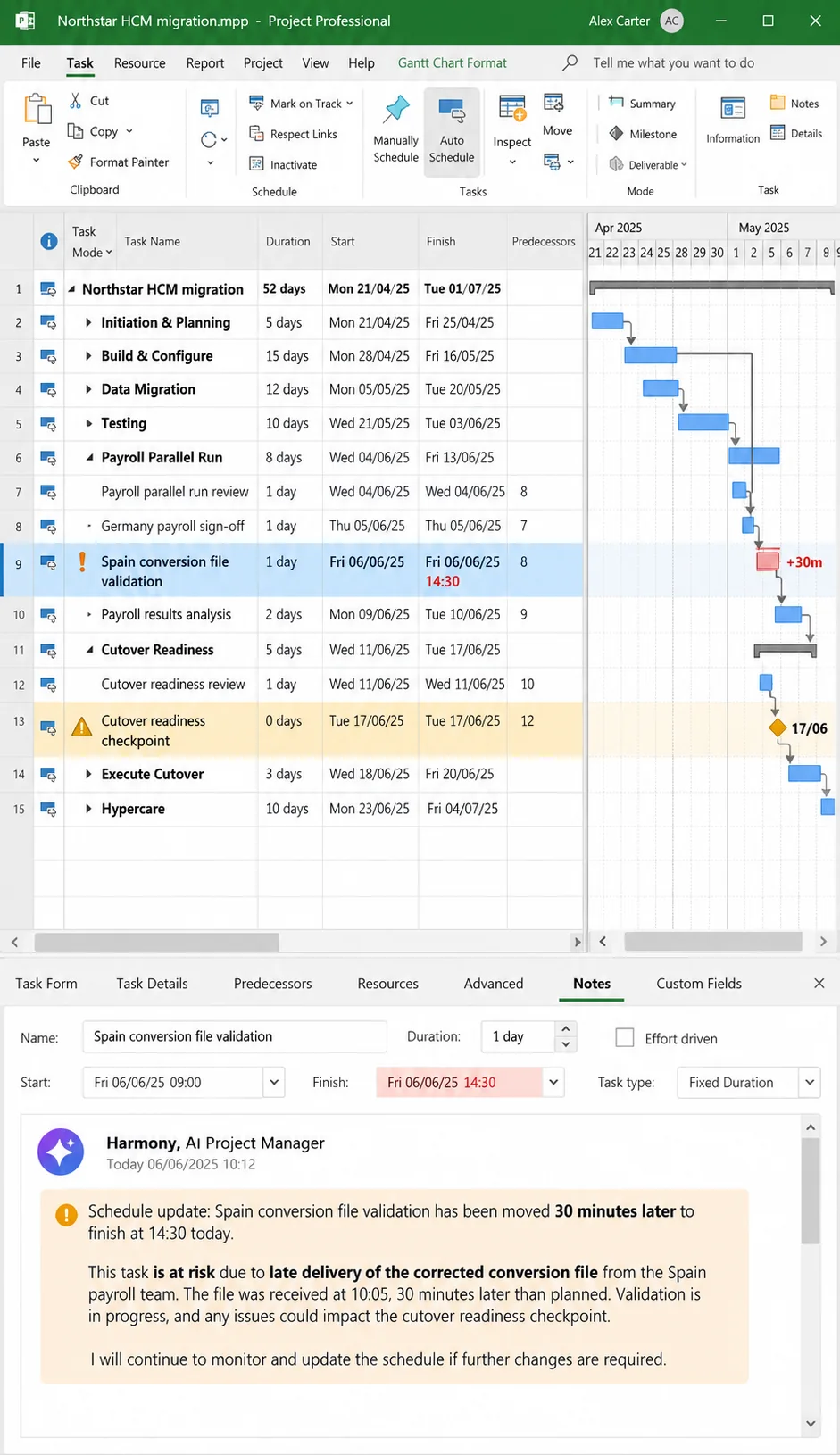The height and width of the screenshot is (1455, 840).
Task: Open the Gantt Chart Format tab
Action: (453, 62)
